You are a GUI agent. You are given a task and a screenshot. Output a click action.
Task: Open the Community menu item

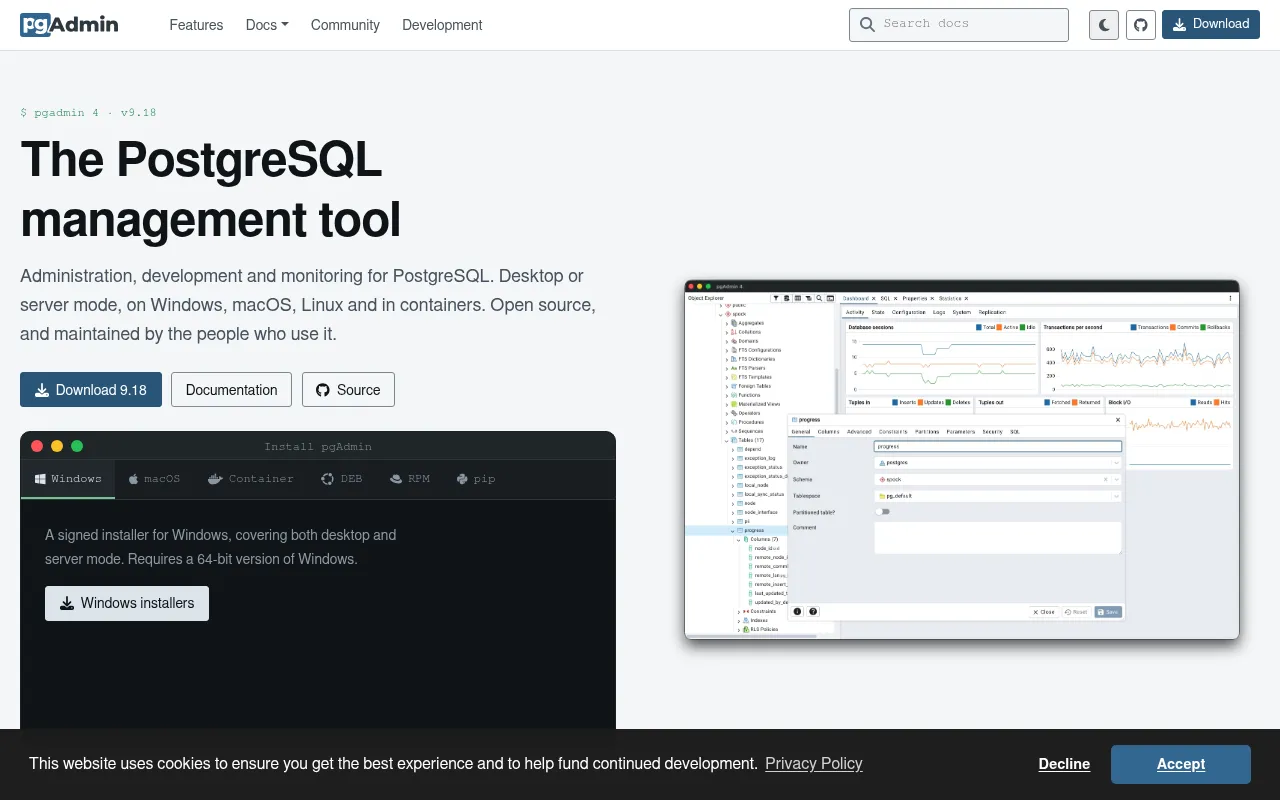click(345, 25)
